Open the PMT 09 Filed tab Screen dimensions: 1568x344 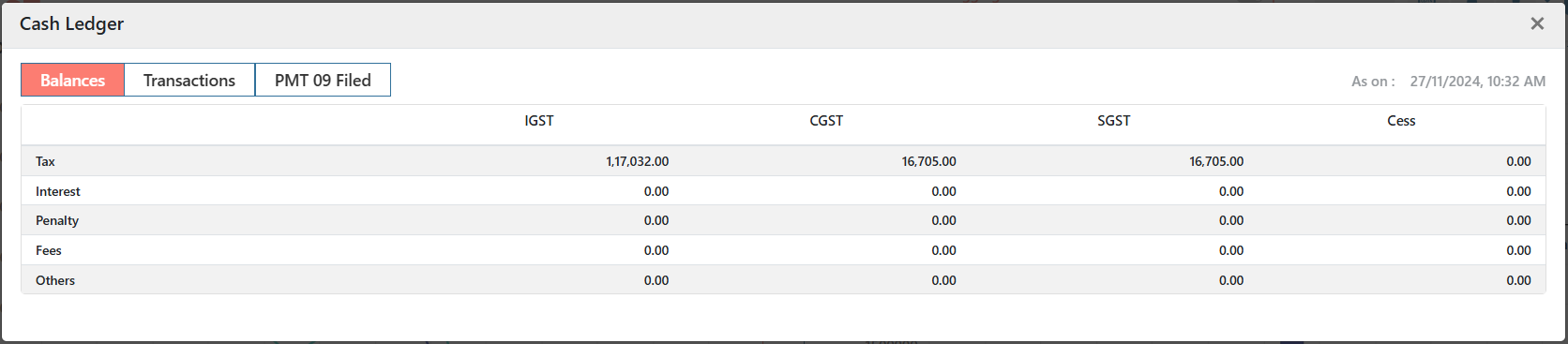coord(323,80)
